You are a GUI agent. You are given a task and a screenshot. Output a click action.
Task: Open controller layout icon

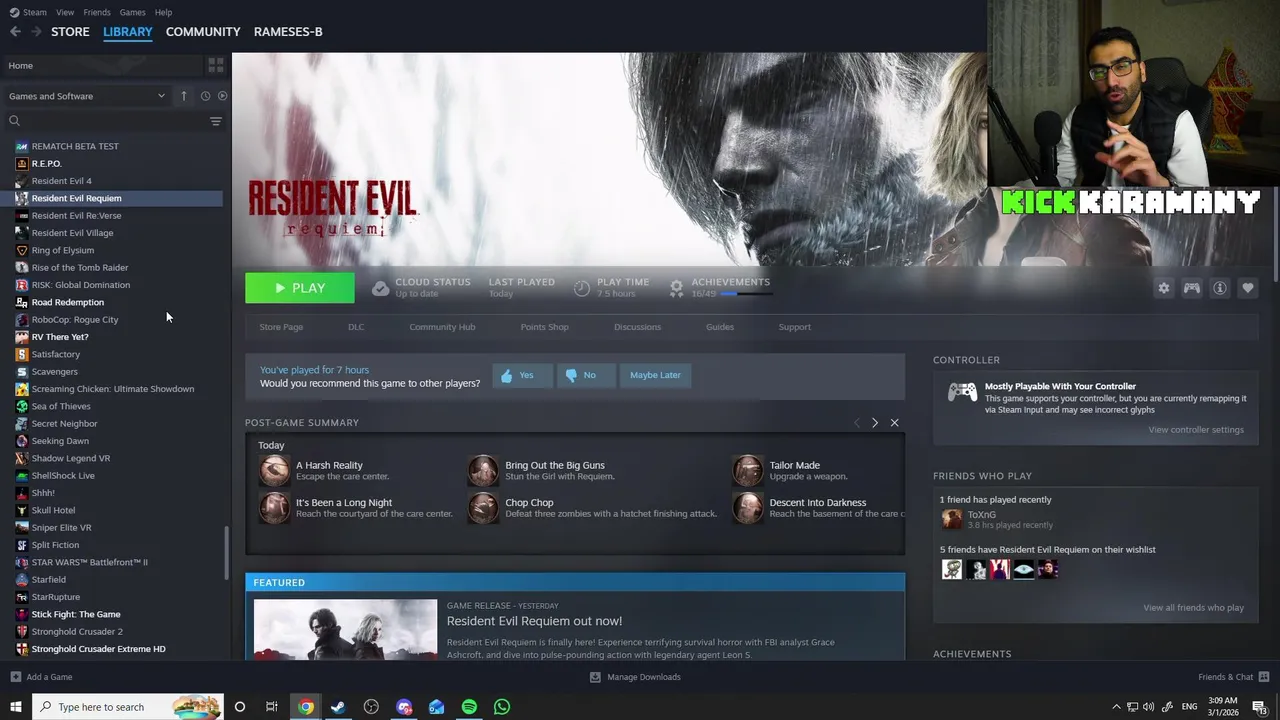1192,288
